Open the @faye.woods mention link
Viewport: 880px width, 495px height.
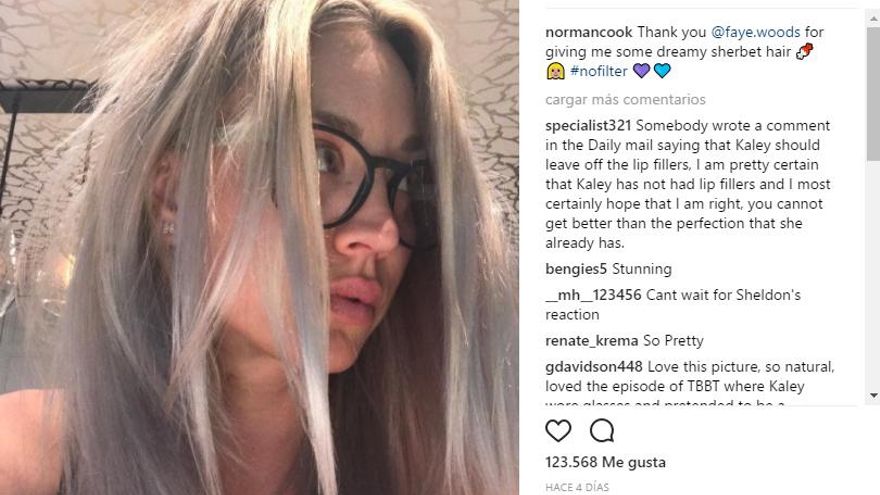tap(755, 32)
